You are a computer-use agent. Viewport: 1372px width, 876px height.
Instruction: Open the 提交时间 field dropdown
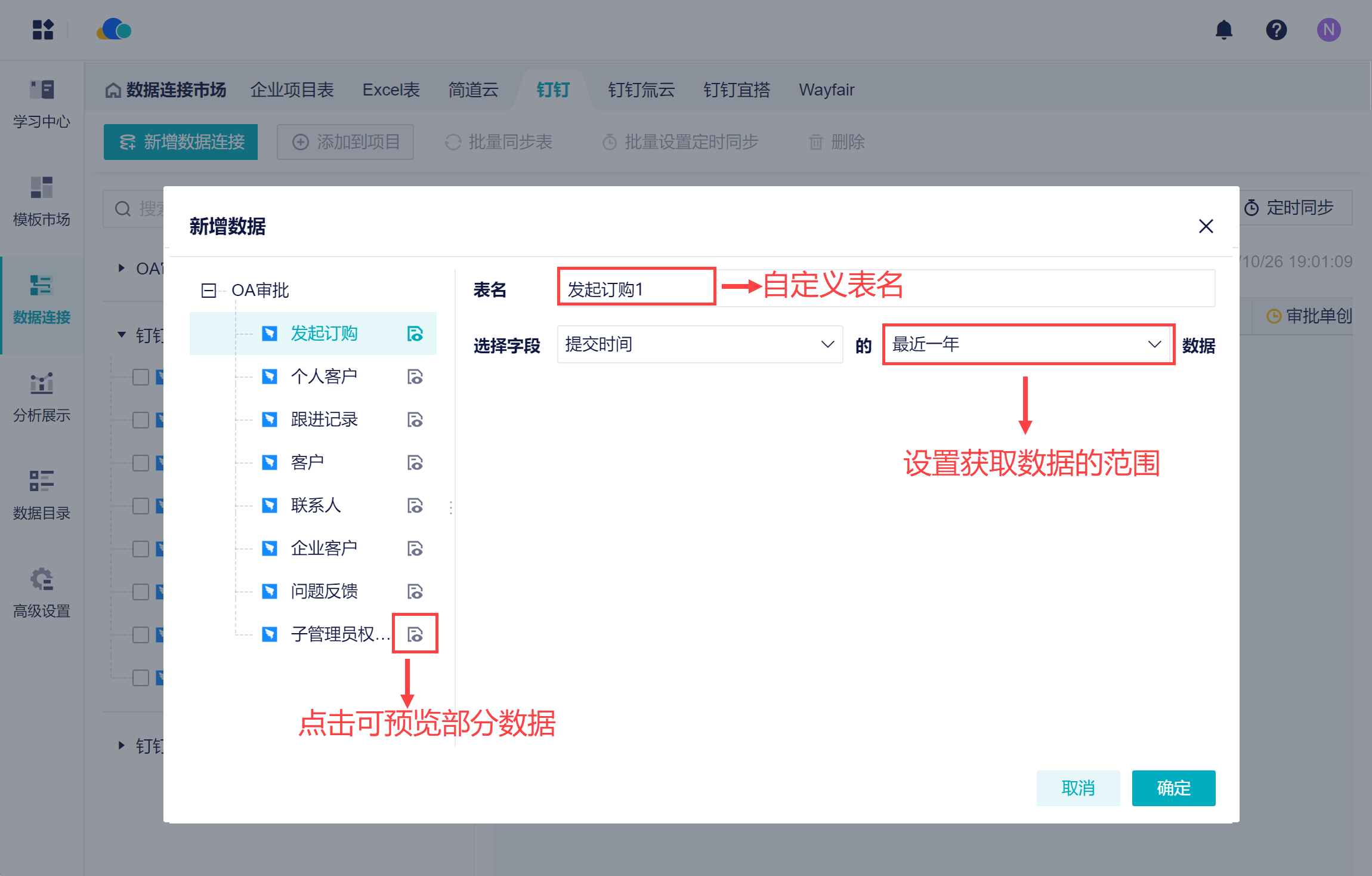699,344
